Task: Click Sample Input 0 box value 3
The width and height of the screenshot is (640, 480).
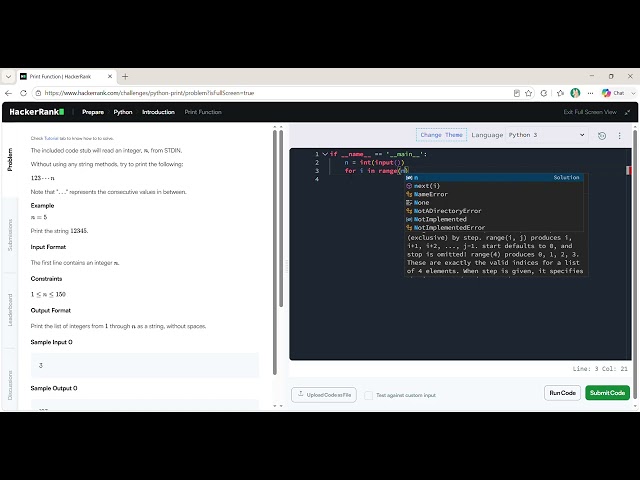Action: pyautogui.click(x=145, y=365)
